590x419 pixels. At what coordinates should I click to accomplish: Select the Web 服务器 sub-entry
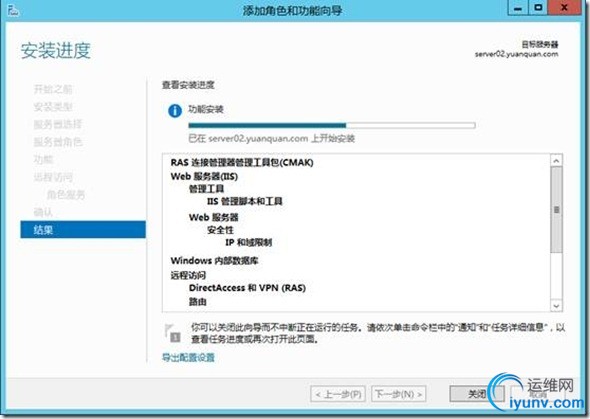coord(213,217)
